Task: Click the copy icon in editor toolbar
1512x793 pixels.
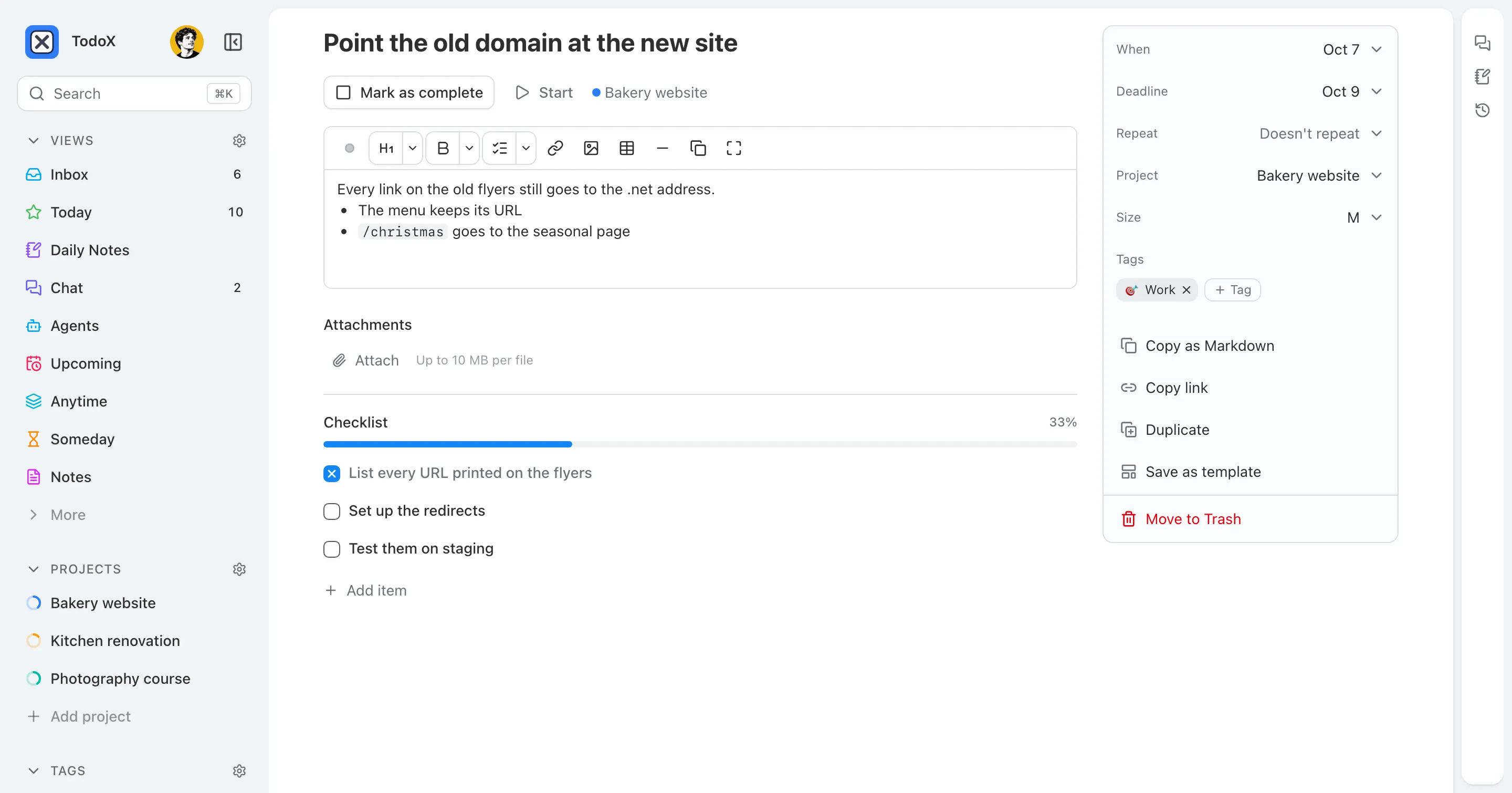Action: 698,148
